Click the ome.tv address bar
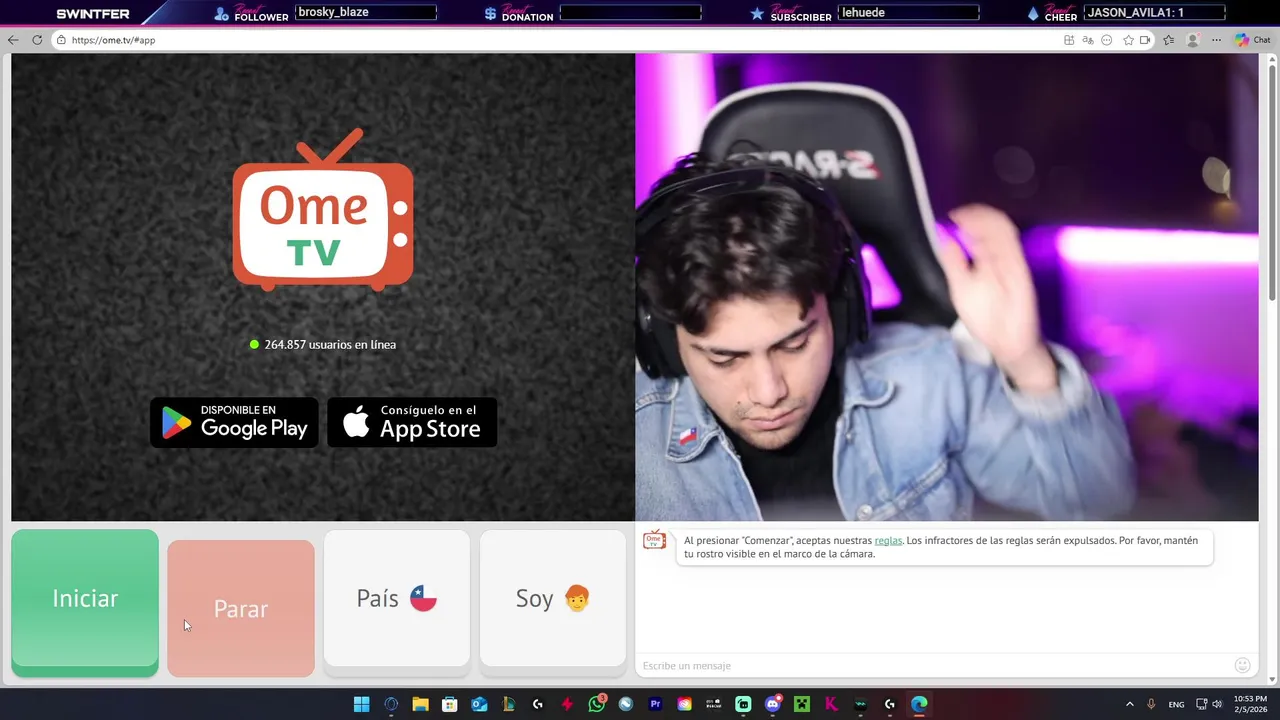This screenshot has height=720, width=1280. coord(560,40)
